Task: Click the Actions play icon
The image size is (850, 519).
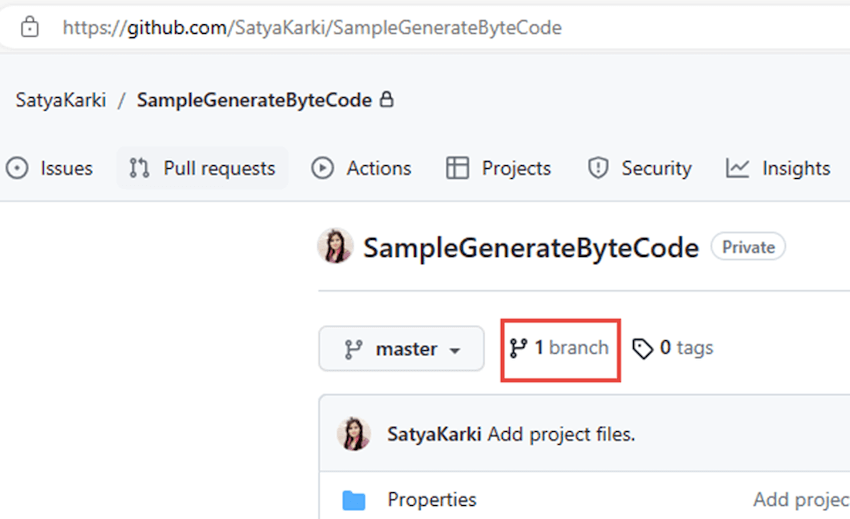Action: (323, 168)
